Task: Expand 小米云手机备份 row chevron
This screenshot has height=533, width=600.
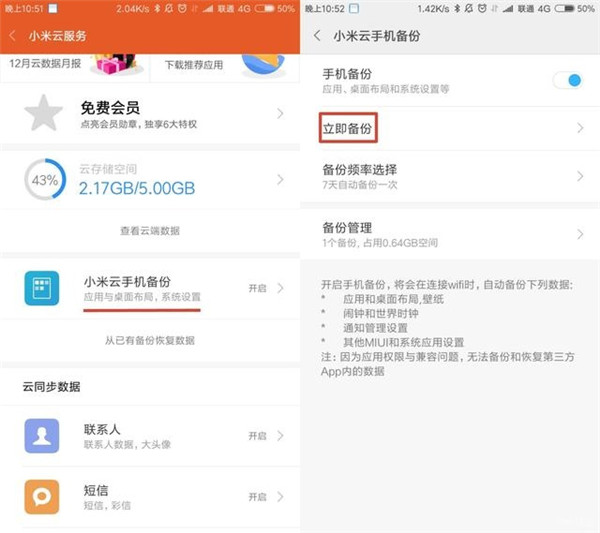Action: tap(280, 288)
